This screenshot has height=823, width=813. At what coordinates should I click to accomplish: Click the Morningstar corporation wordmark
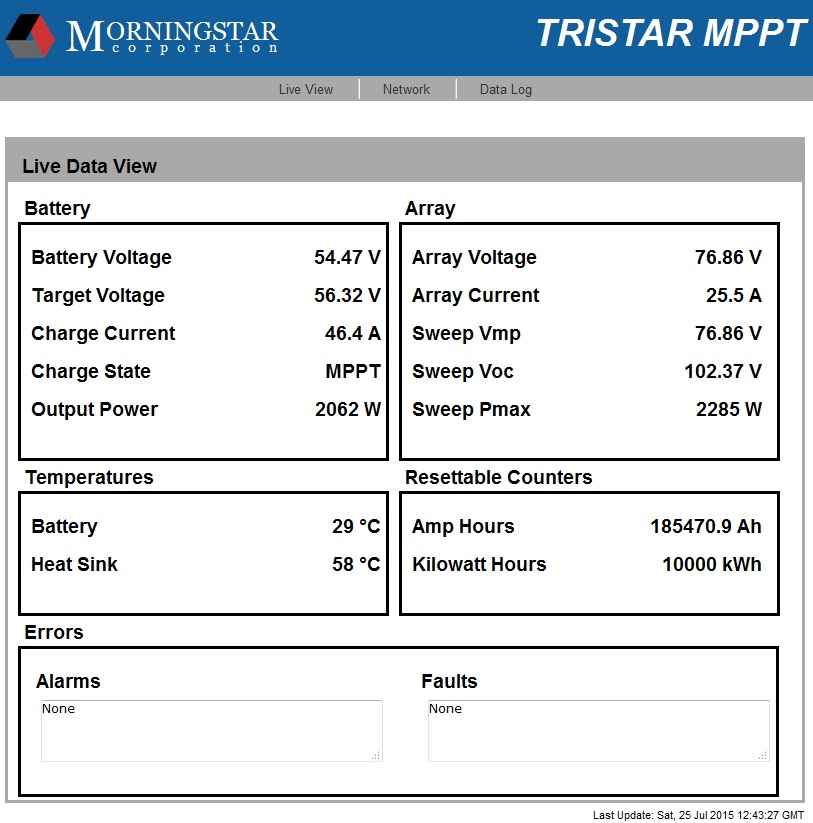[x=172, y=36]
